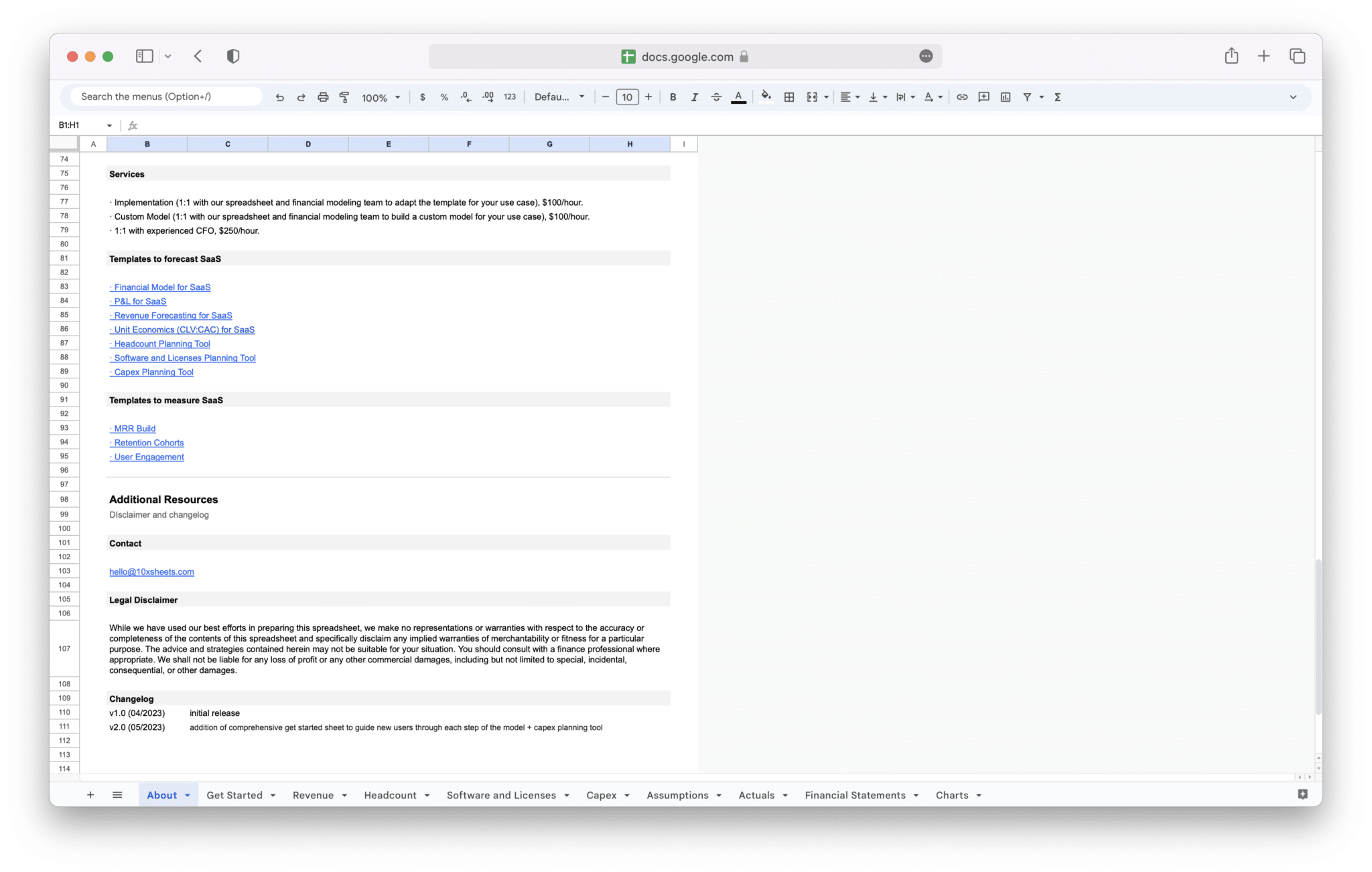This screenshot has width=1372, height=872.
Task: Click the Insert comment icon
Action: [983, 96]
